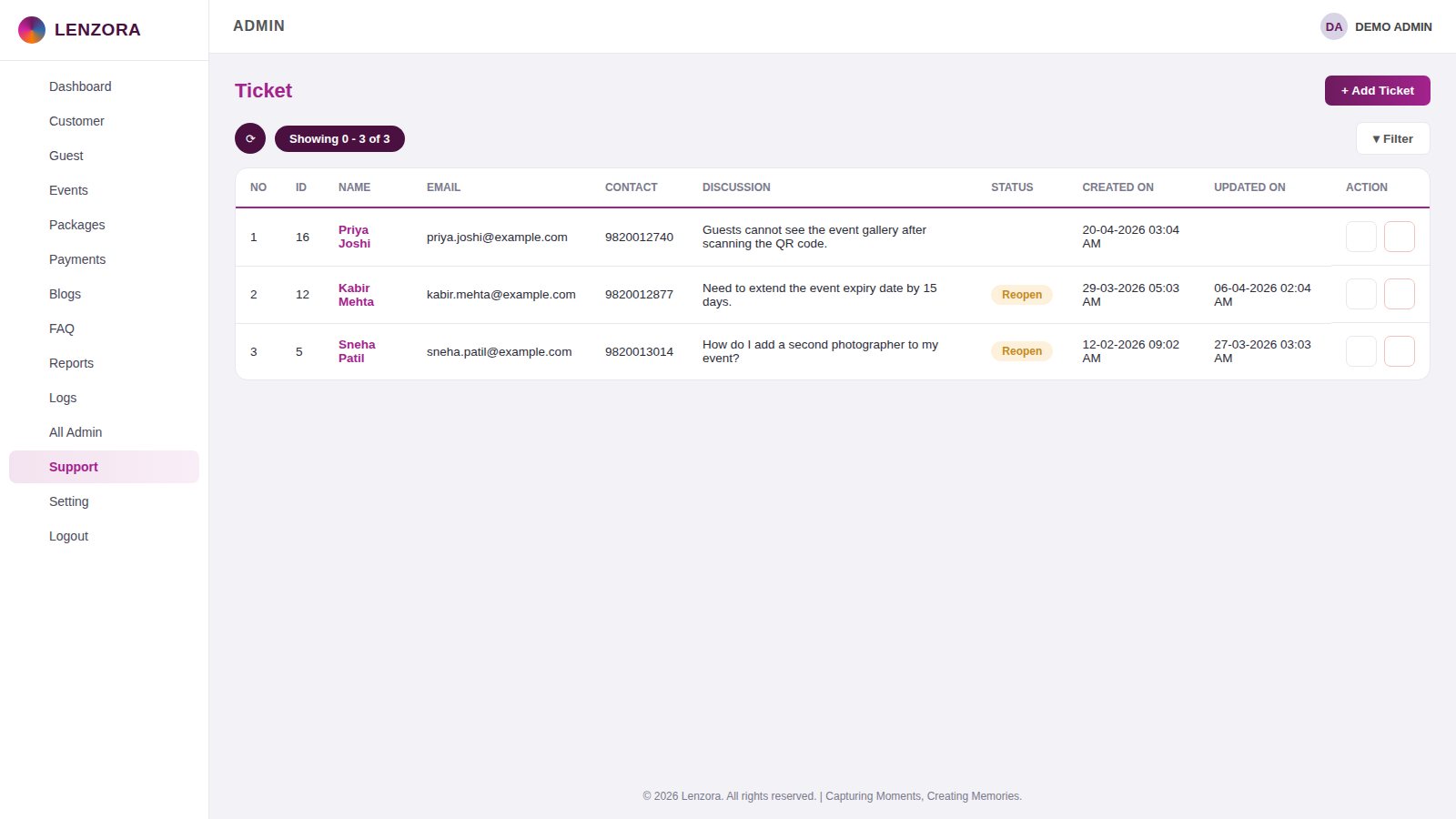Click the Showing 0 - 3 of 3 pill

[339, 138]
